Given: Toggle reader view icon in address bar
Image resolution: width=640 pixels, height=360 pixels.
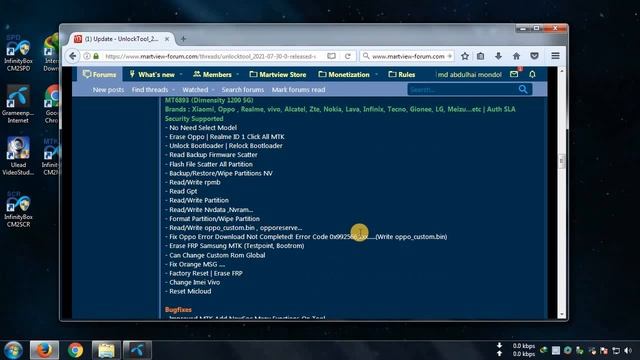Looking at the screenshot, I should (331, 56).
